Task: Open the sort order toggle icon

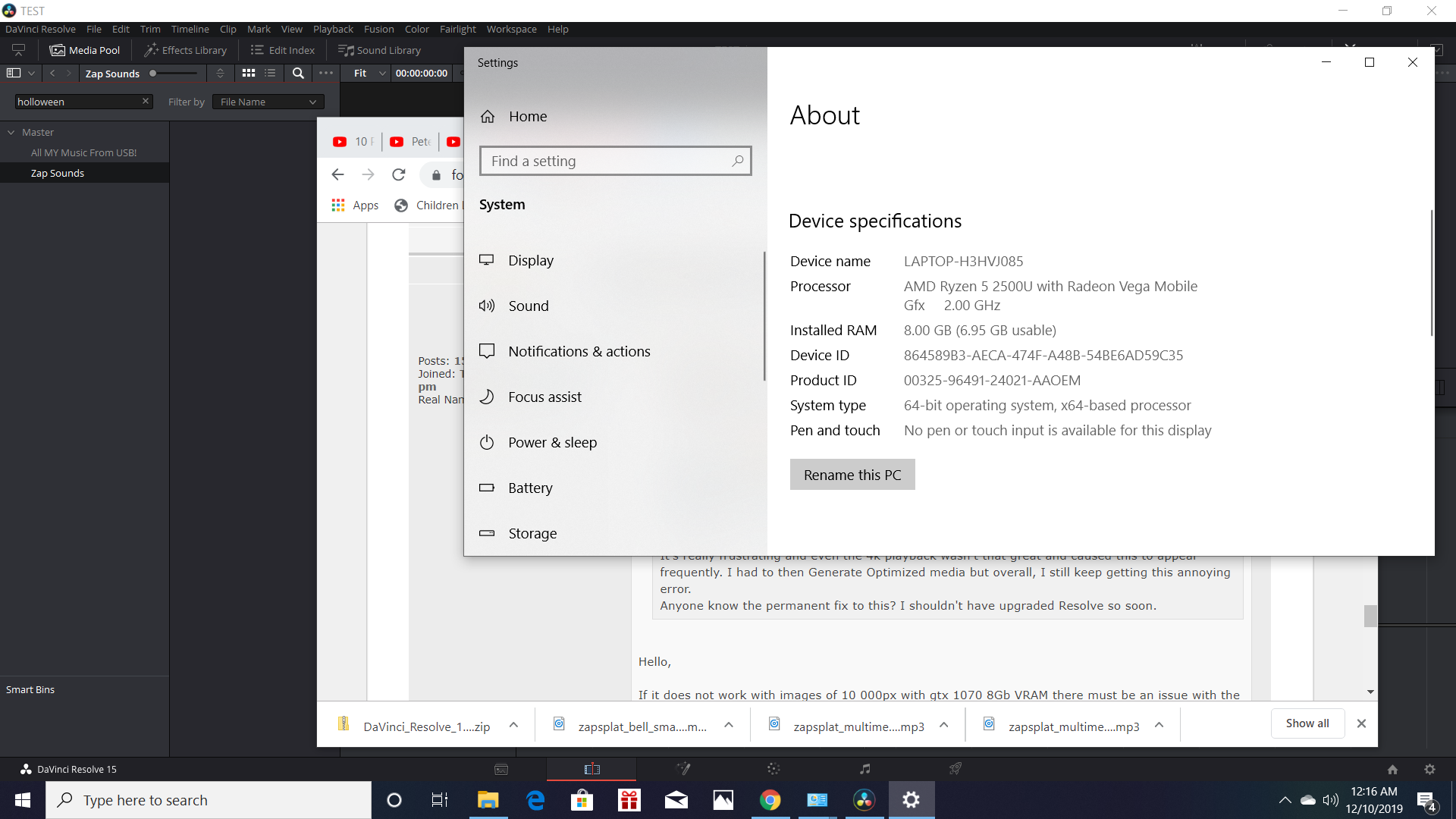Action: pos(220,73)
